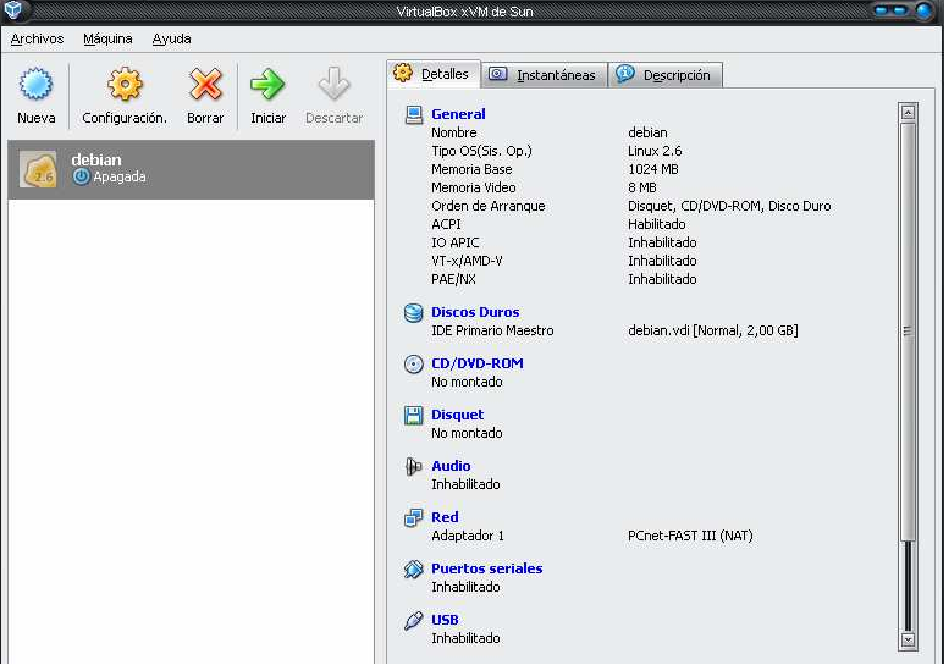The width and height of the screenshot is (944, 664).
Task: Click the VT-x/AMD-V label
Action: [467, 261]
